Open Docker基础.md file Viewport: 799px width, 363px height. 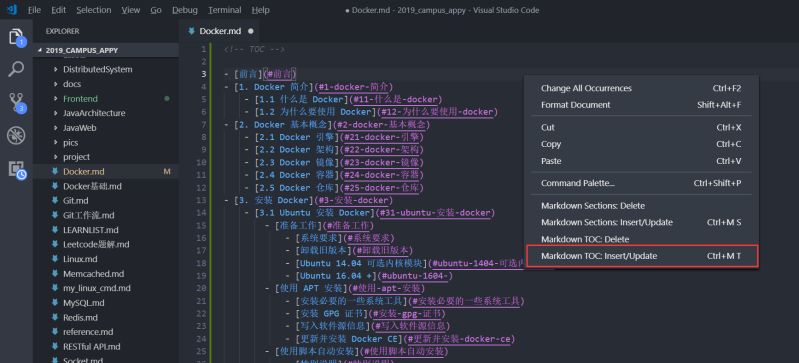(106, 187)
